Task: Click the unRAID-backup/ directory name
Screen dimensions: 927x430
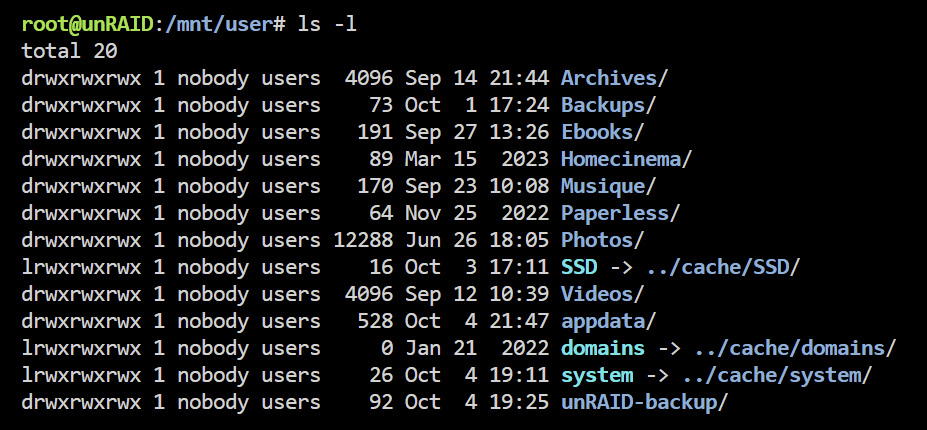Action: 644,403
